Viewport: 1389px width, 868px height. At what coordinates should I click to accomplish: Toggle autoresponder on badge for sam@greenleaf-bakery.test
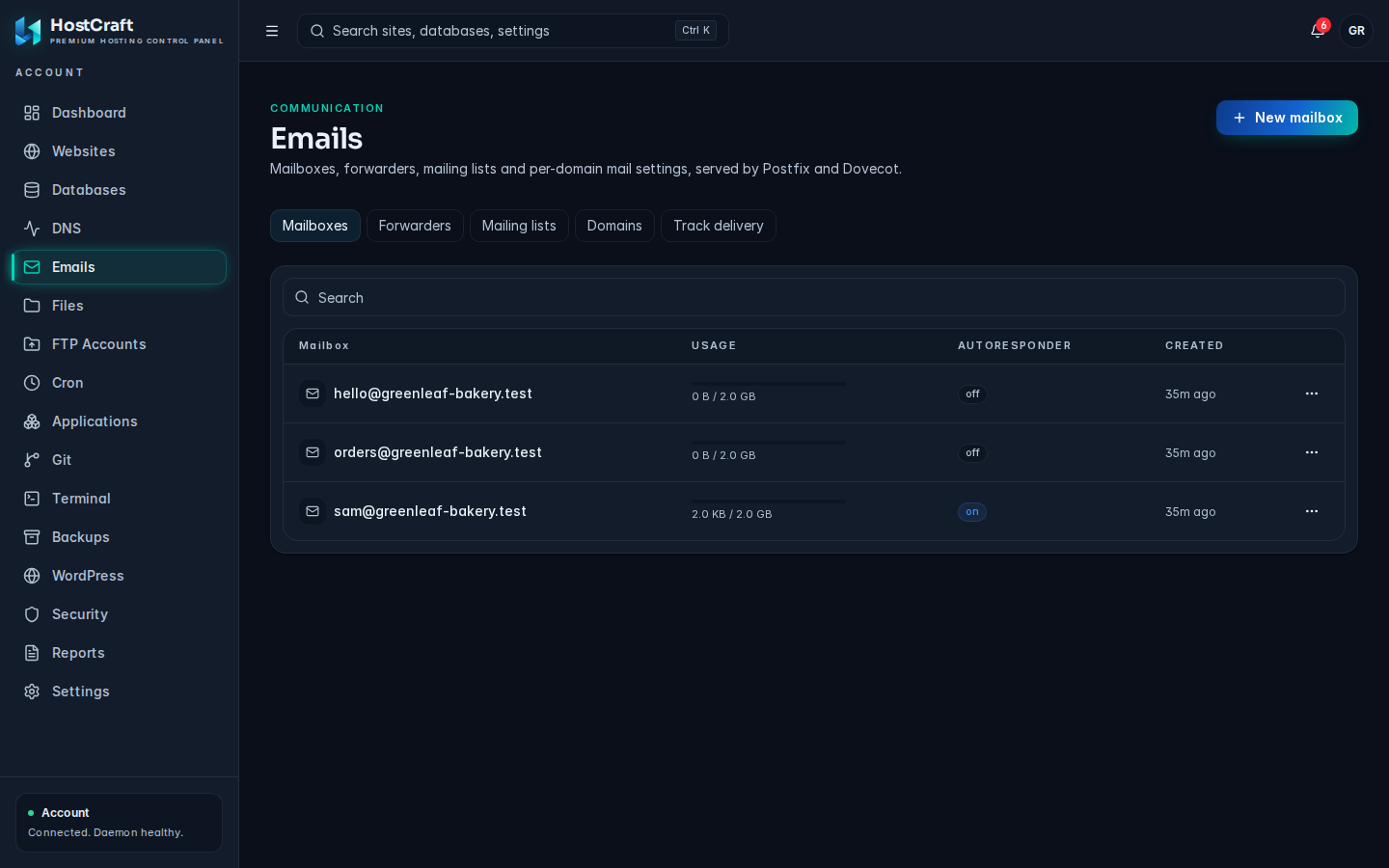(x=972, y=512)
